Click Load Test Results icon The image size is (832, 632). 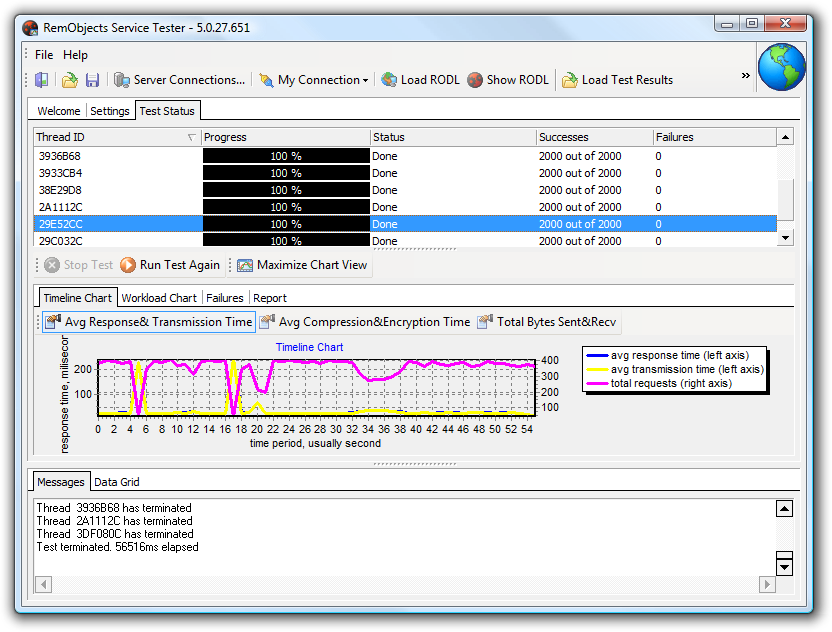(x=570, y=80)
